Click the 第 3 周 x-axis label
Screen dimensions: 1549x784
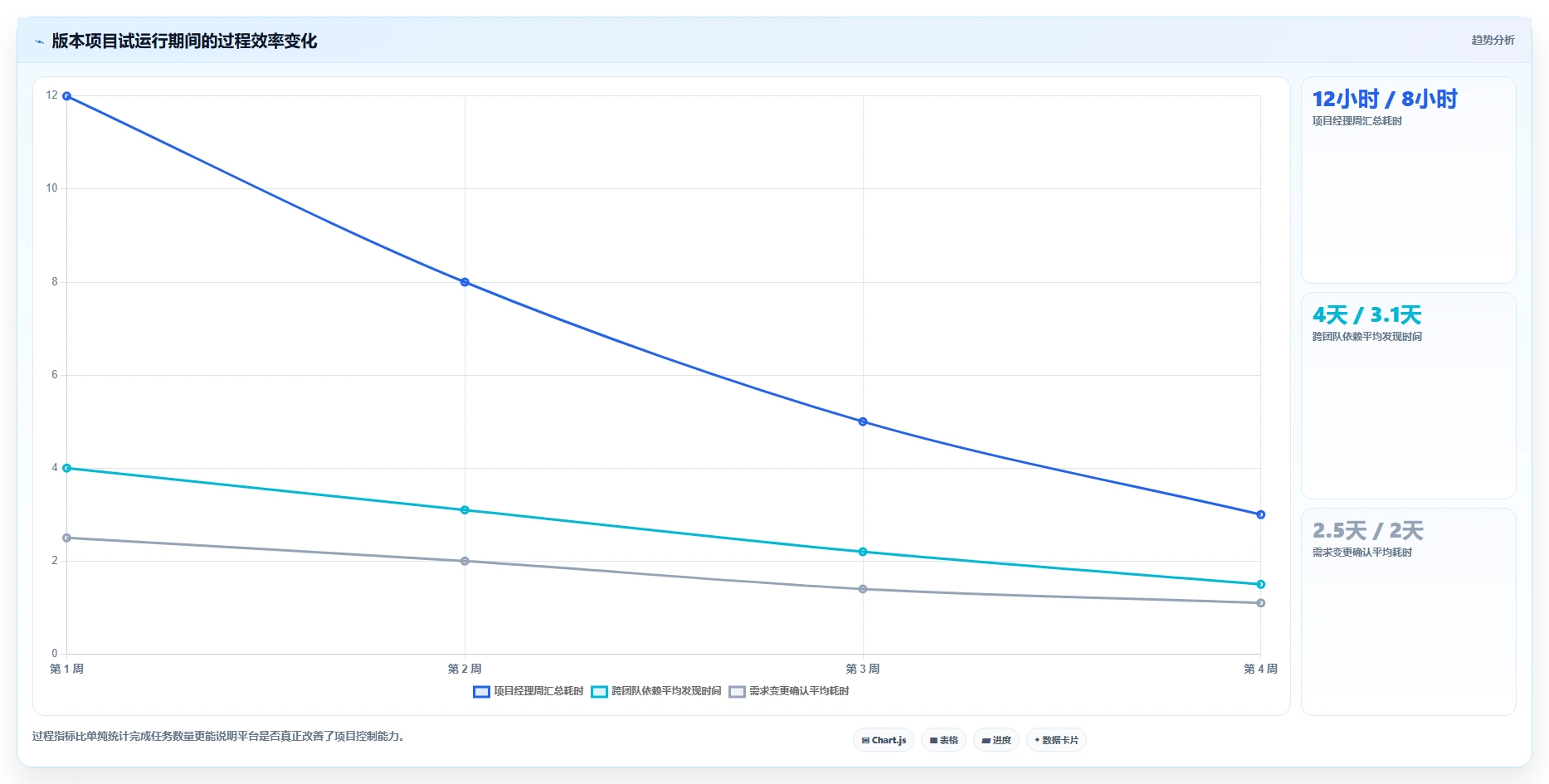click(863, 669)
